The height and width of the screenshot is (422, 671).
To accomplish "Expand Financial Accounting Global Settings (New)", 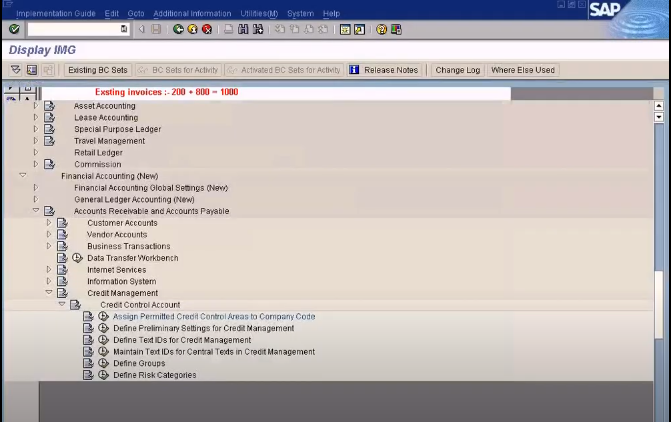I will coord(36,187).
